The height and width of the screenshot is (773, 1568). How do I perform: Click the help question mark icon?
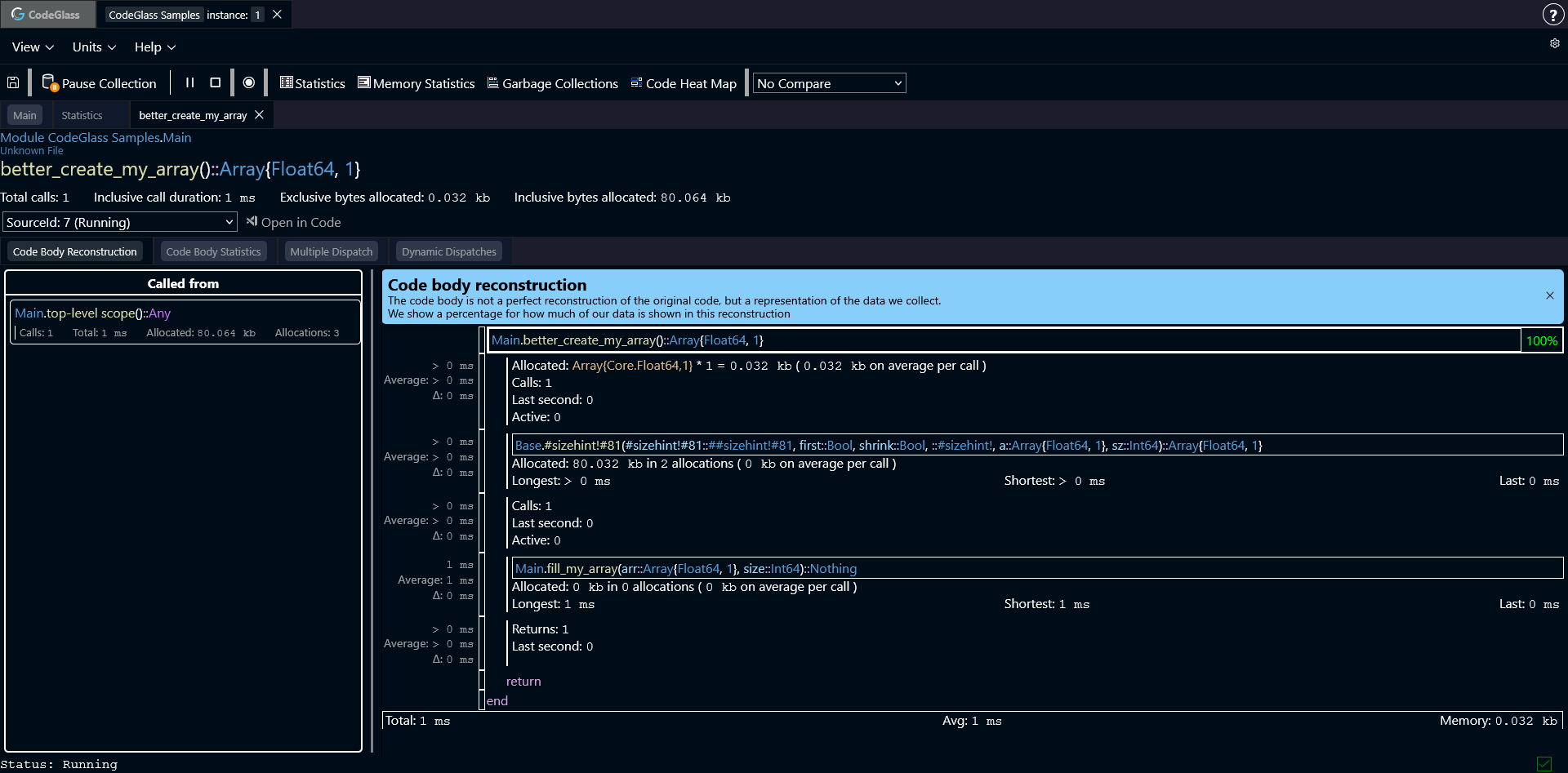[x=1552, y=15]
